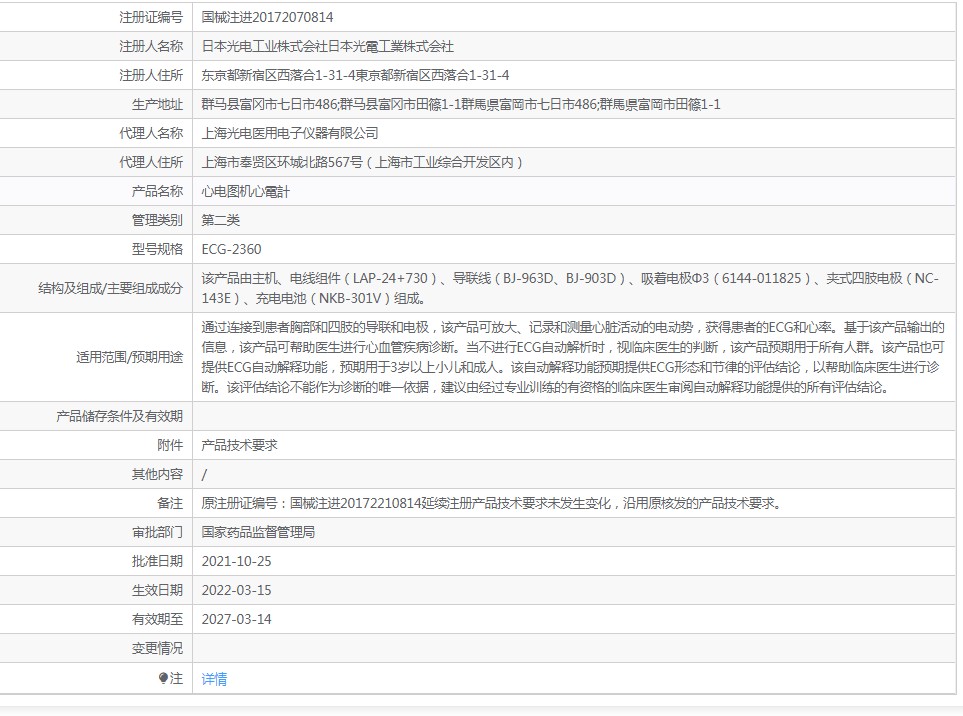The height and width of the screenshot is (716, 963).
Task: Click the 产品名称 label
Action: [x=157, y=192]
